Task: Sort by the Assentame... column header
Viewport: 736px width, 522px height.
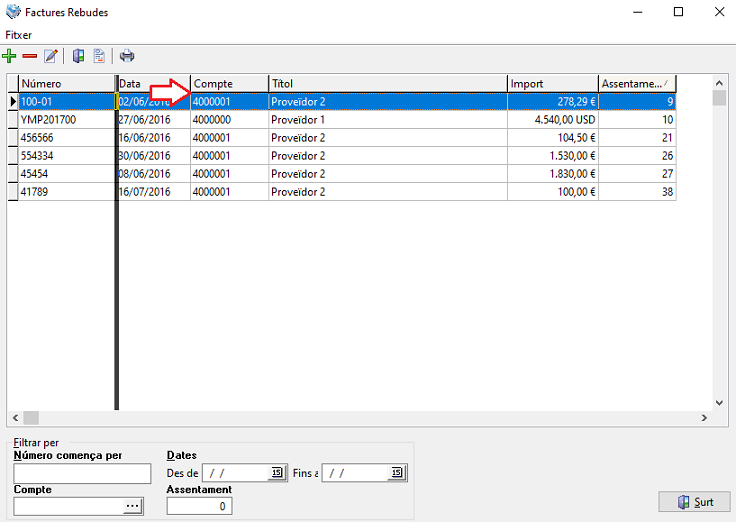Action: coord(637,84)
